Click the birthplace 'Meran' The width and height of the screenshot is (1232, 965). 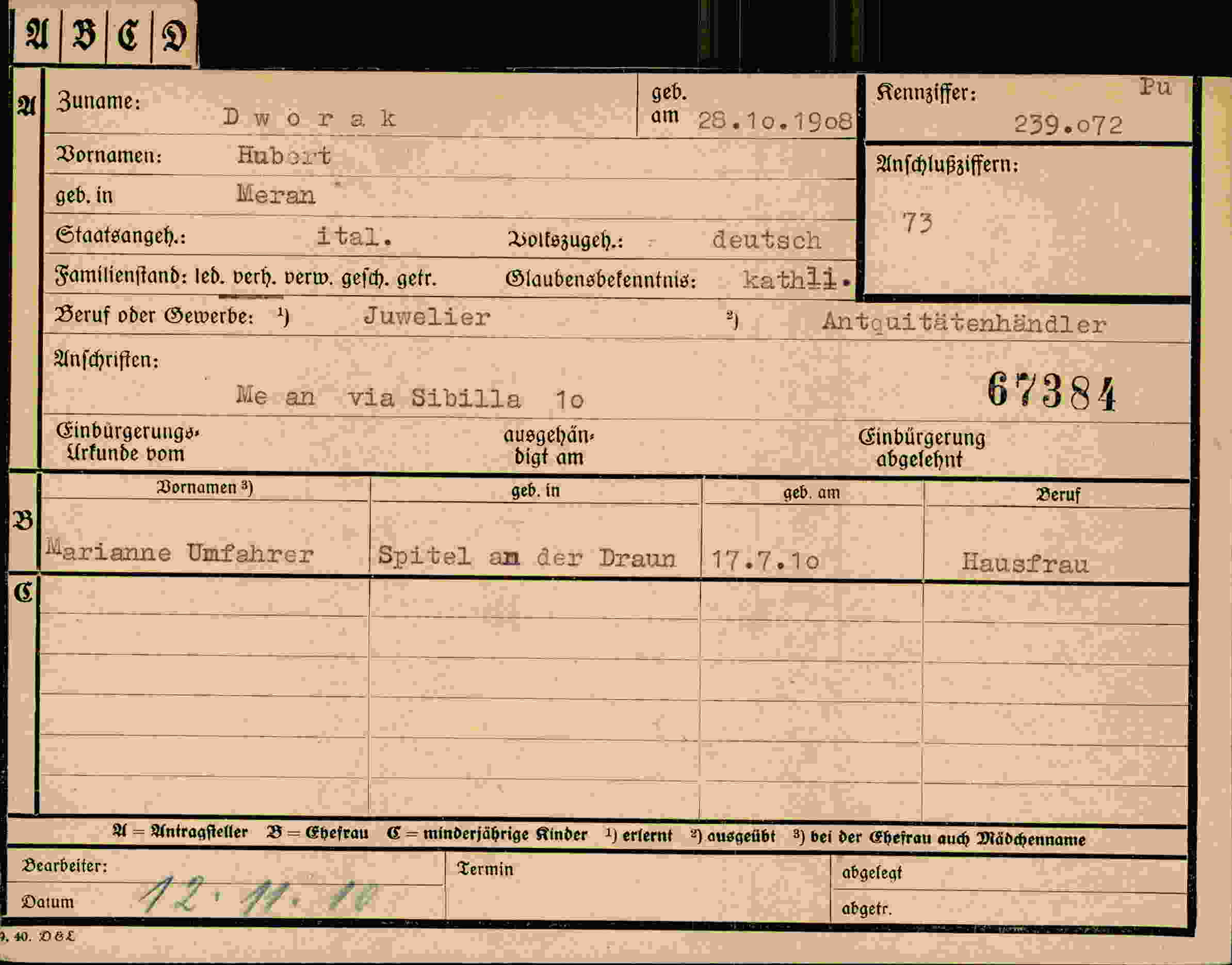pos(275,194)
